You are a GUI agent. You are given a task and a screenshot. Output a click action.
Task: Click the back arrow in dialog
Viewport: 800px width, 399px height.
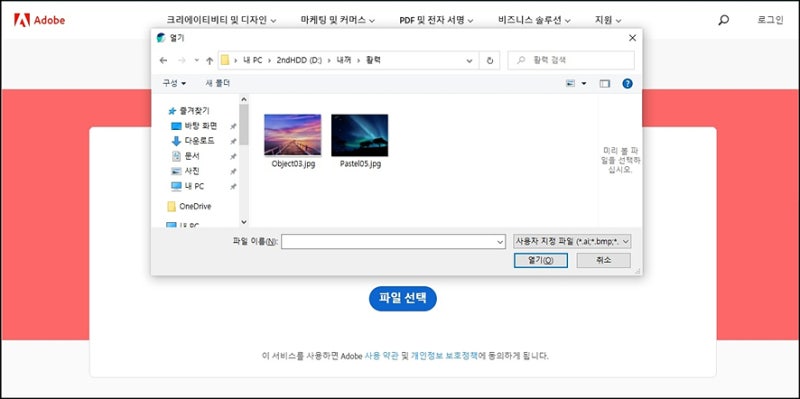click(163, 60)
